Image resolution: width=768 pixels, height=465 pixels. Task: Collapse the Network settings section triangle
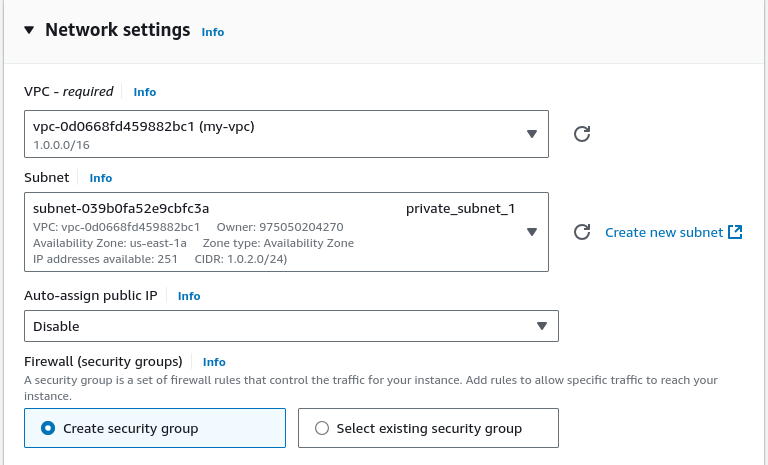tap(29, 30)
